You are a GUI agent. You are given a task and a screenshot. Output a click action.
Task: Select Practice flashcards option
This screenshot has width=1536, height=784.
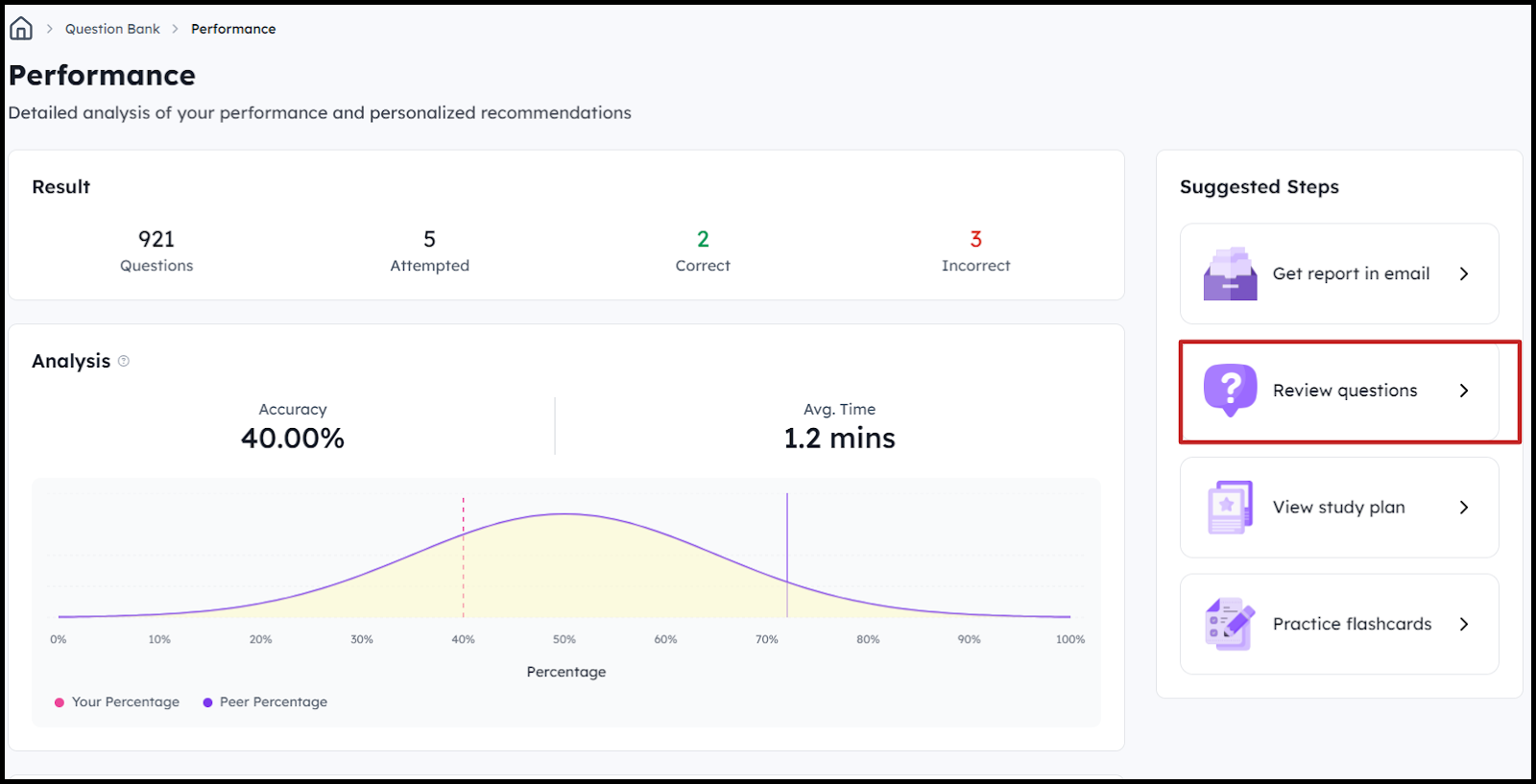[x=1352, y=624]
